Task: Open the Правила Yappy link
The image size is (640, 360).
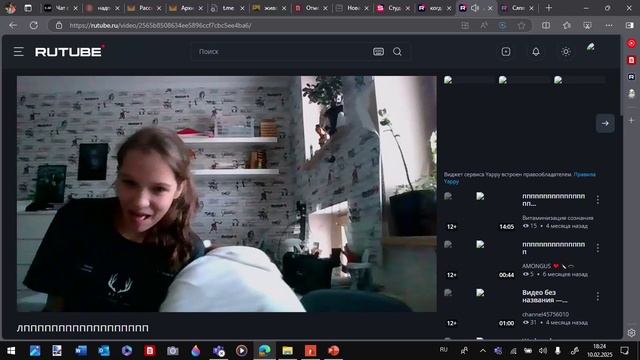Action: (x=519, y=178)
